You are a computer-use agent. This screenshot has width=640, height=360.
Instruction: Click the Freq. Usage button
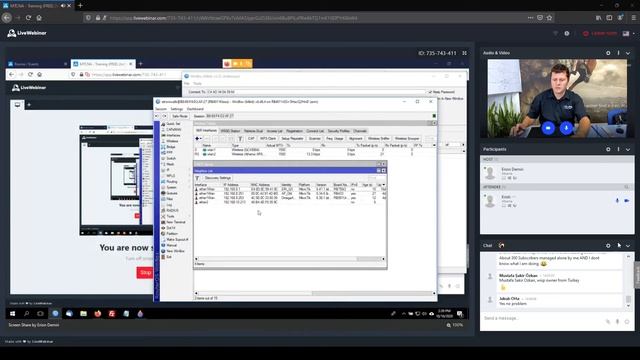(x=335, y=139)
